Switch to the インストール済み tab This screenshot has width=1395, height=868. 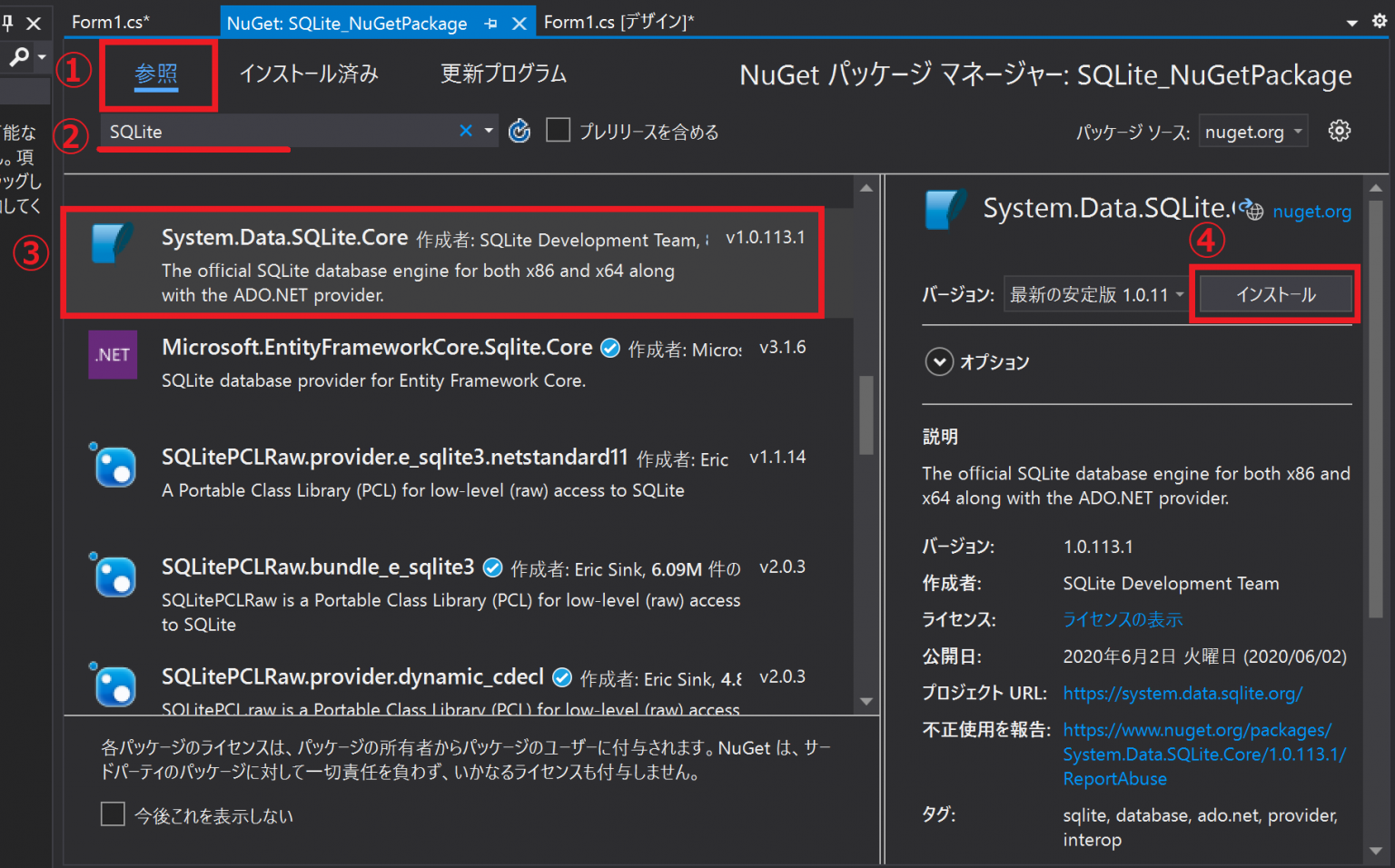click(x=309, y=74)
